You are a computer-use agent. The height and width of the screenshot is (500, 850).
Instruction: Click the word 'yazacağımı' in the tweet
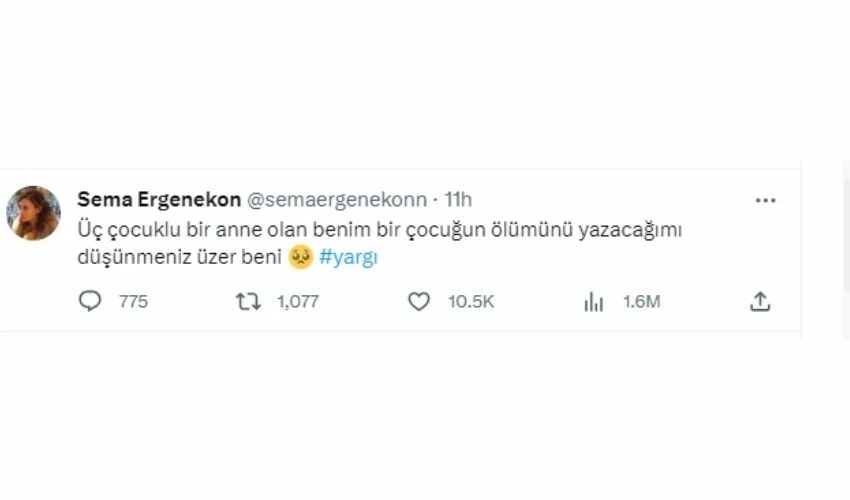coord(630,231)
